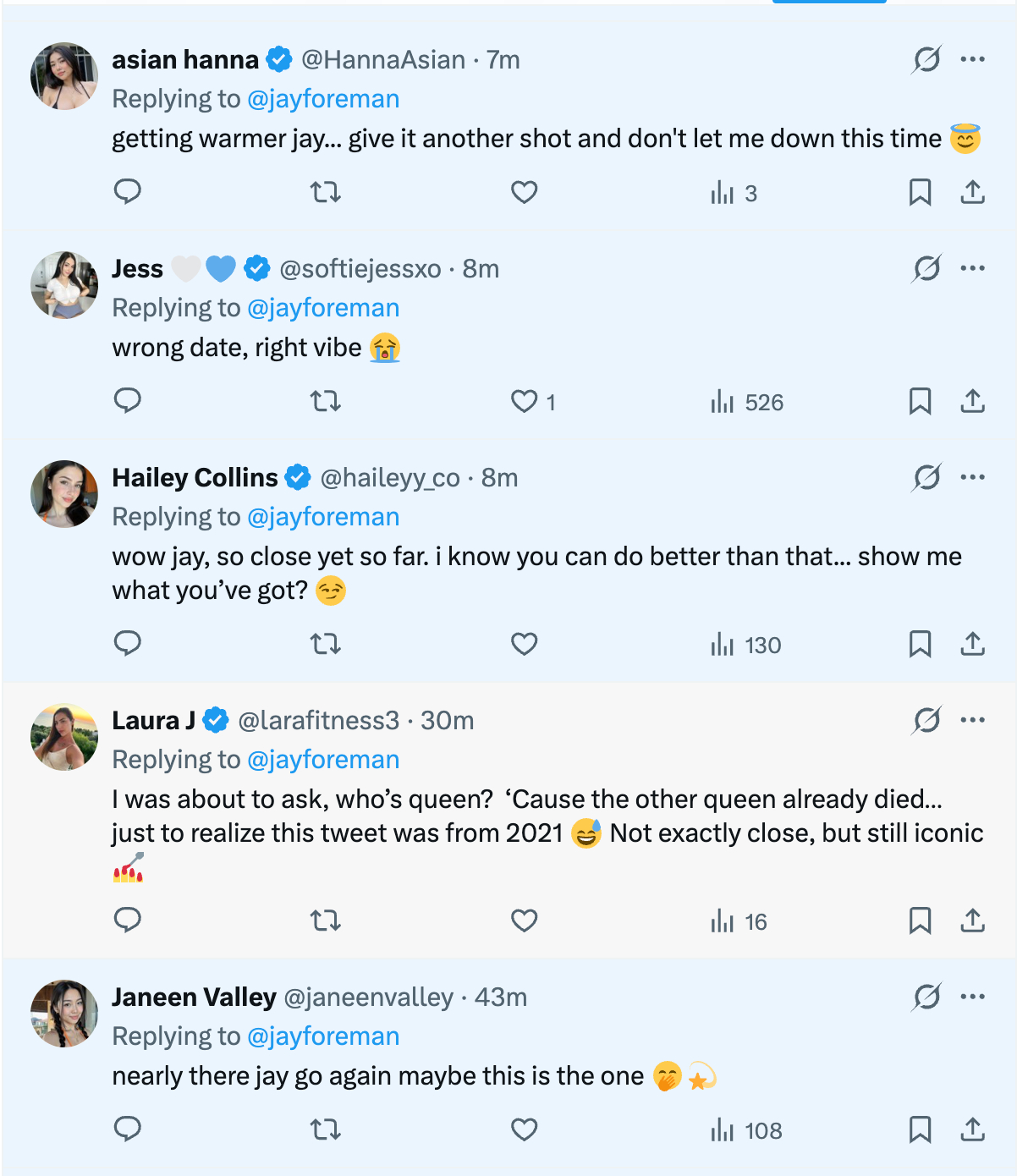This screenshot has height=1176, width=1017.
Task: Repost Janeen Valley's reply
Action: [326, 1129]
